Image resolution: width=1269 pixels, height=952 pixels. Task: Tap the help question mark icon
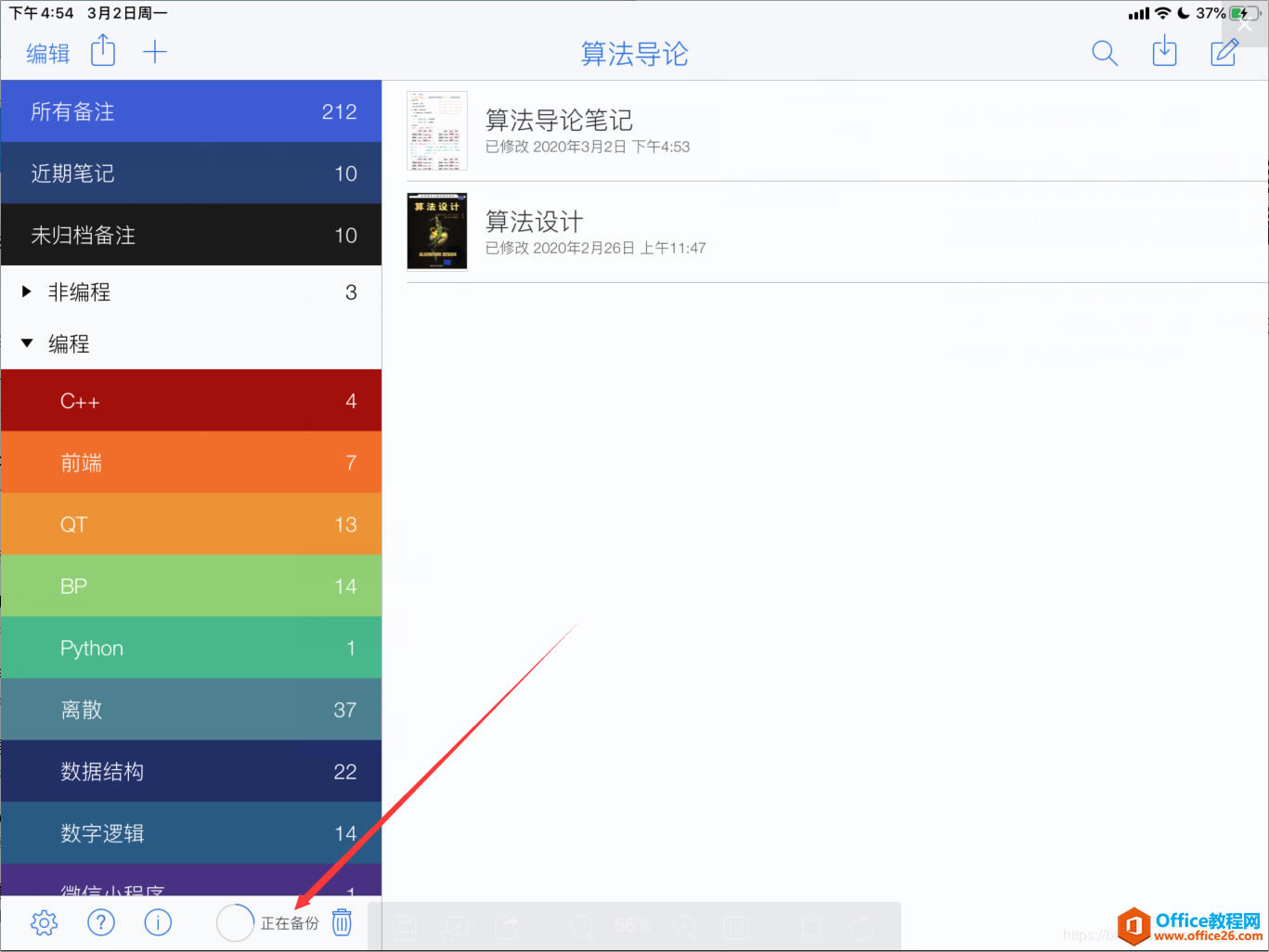[100, 922]
